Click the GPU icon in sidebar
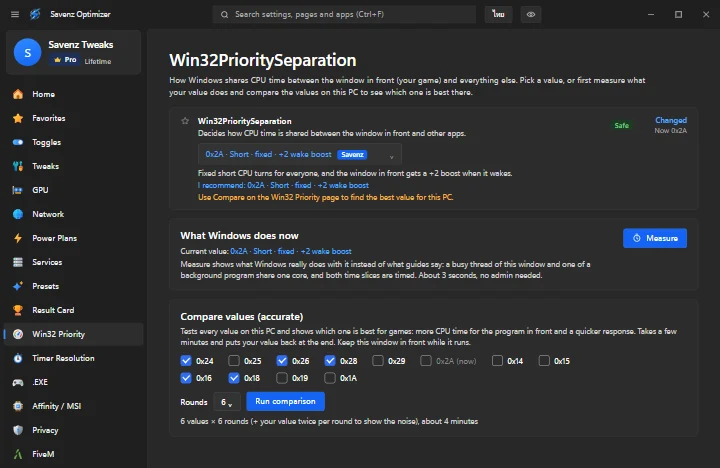 coord(18,190)
